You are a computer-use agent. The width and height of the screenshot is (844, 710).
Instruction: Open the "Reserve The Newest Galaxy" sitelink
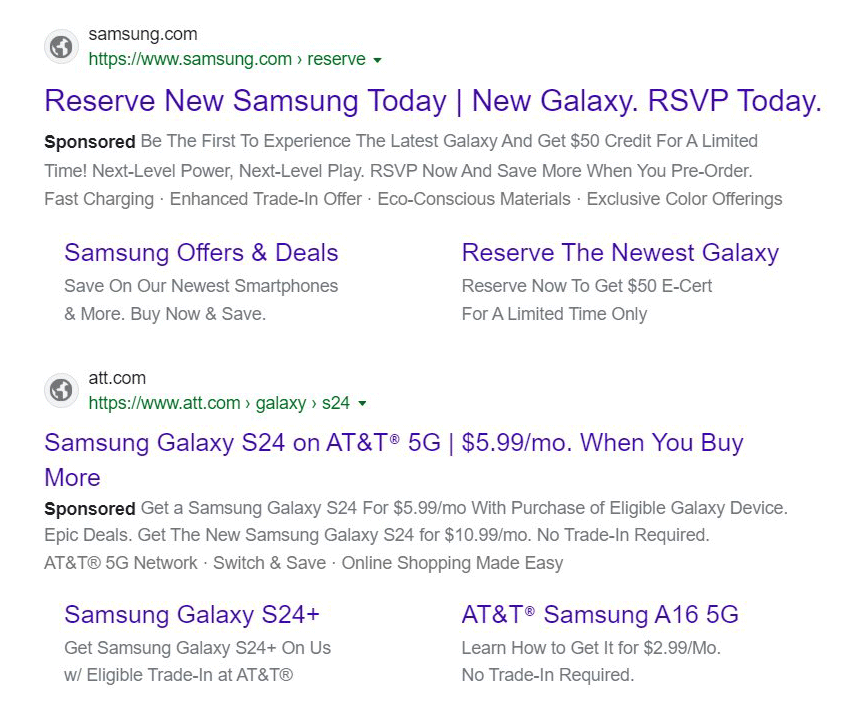coord(619,253)
